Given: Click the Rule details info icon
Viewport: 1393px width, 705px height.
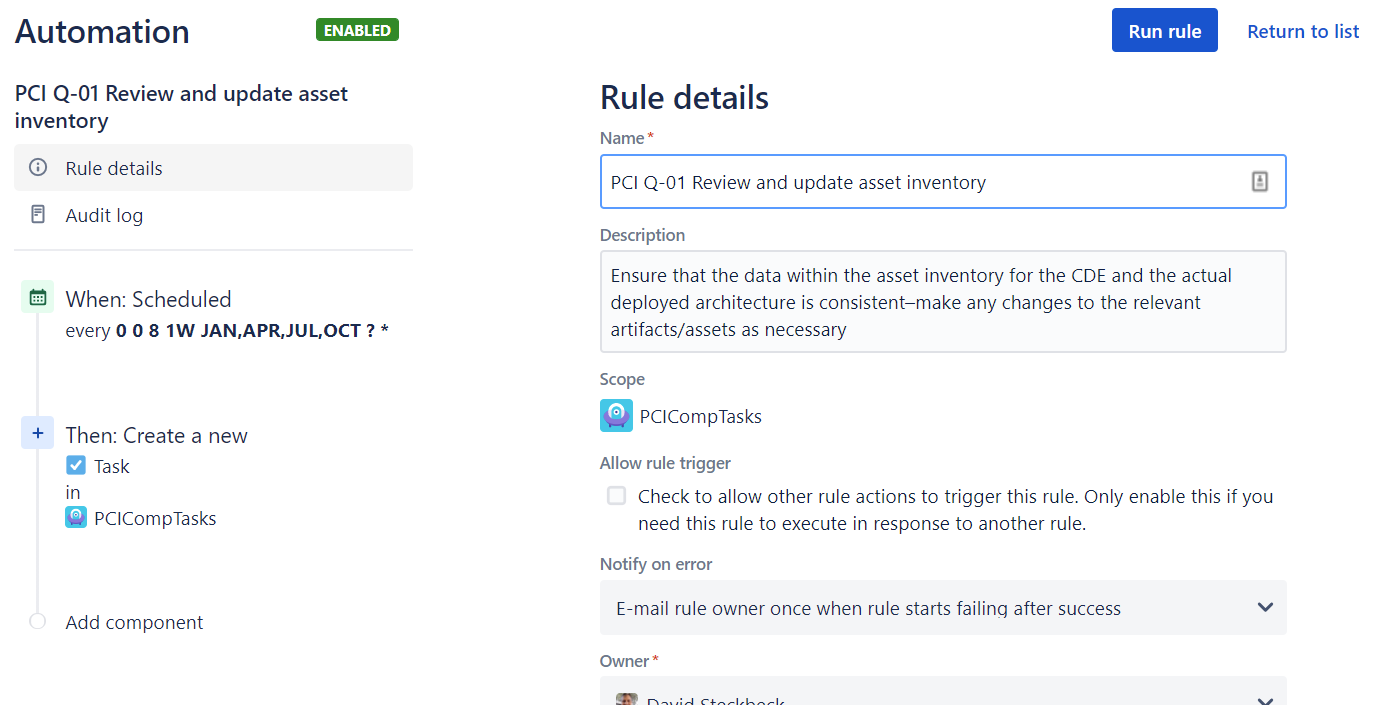Looking at the screenshot, I should point(38,168).
